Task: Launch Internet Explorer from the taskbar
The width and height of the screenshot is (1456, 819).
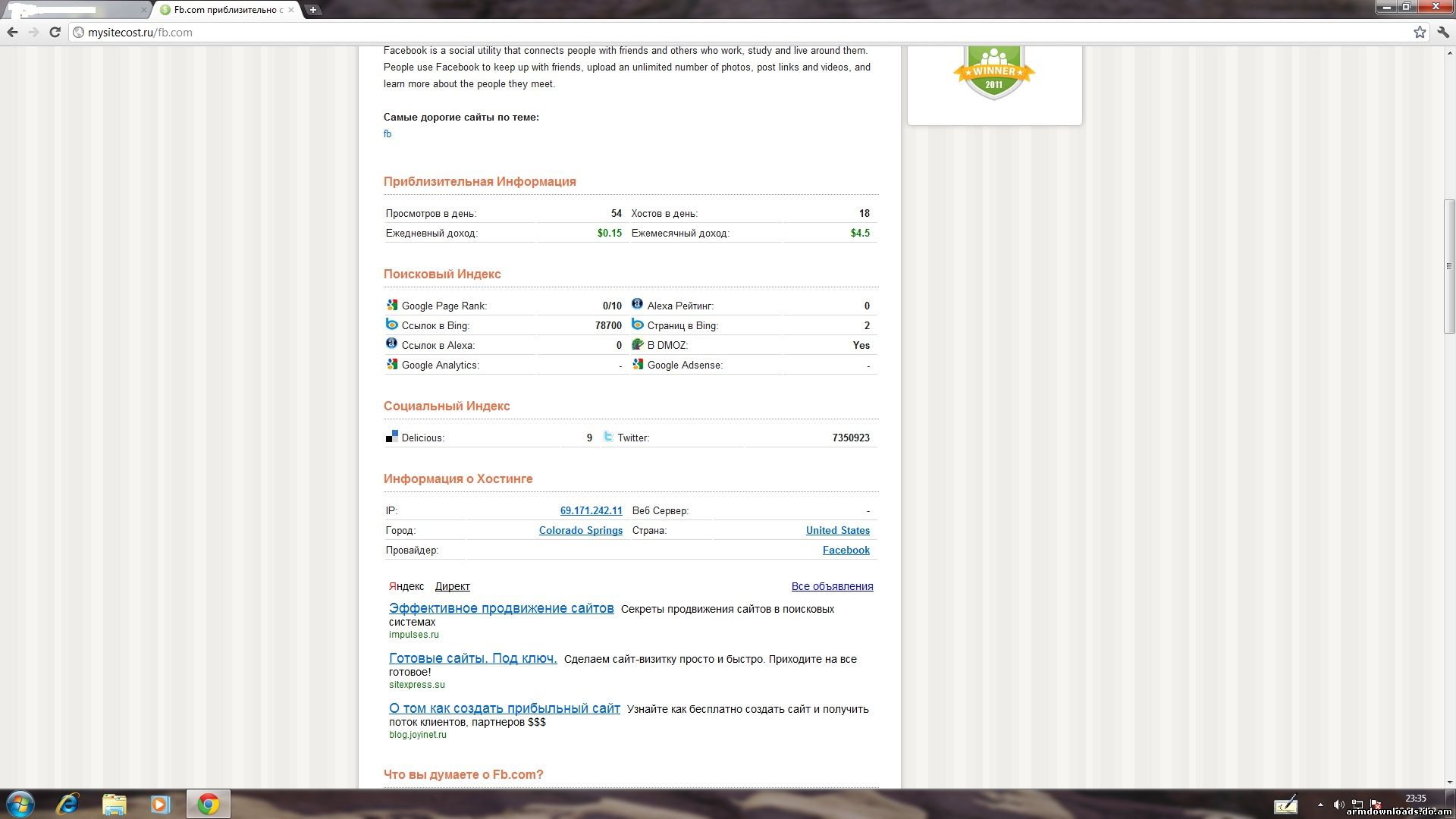Action: coord(68,804)
